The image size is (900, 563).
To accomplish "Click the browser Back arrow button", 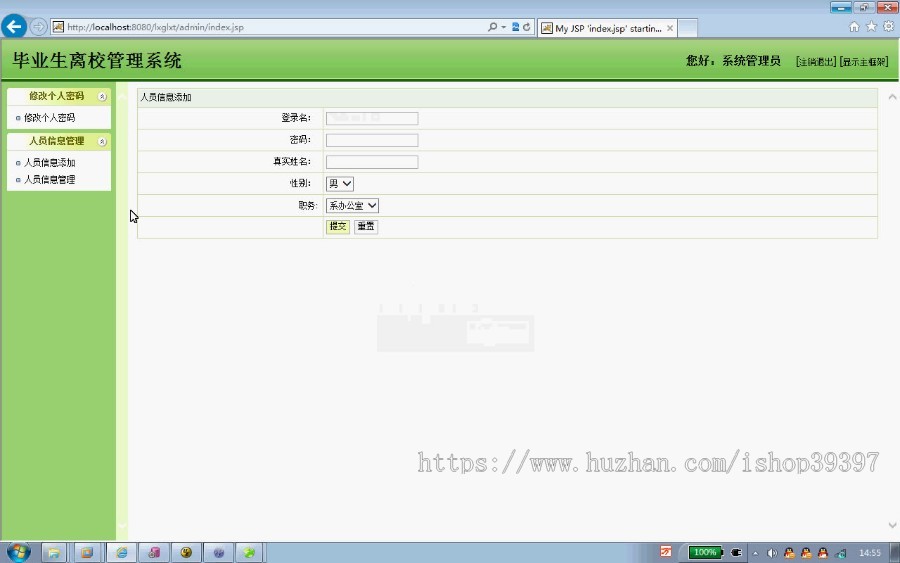I will (14, 26).
